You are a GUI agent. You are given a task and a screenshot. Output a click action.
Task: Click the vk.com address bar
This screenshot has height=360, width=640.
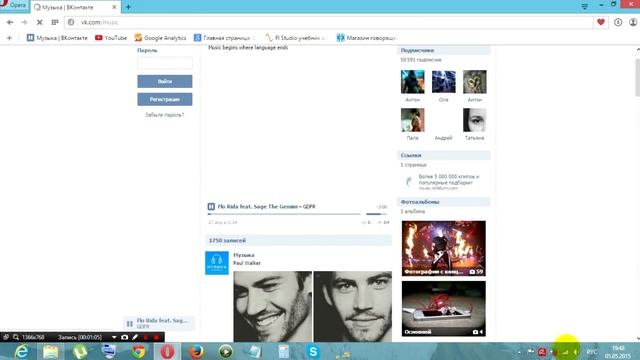coord(329,22)
